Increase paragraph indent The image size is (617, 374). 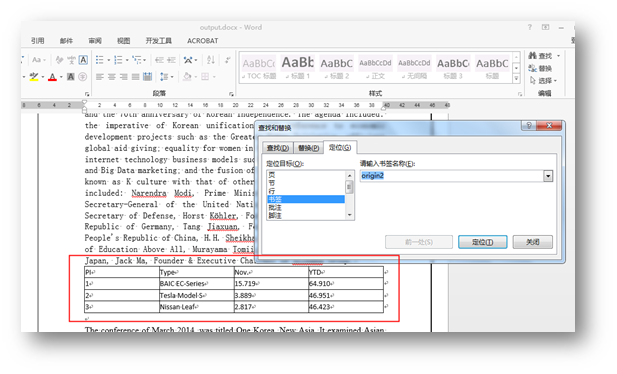click(x=171, y=60)
